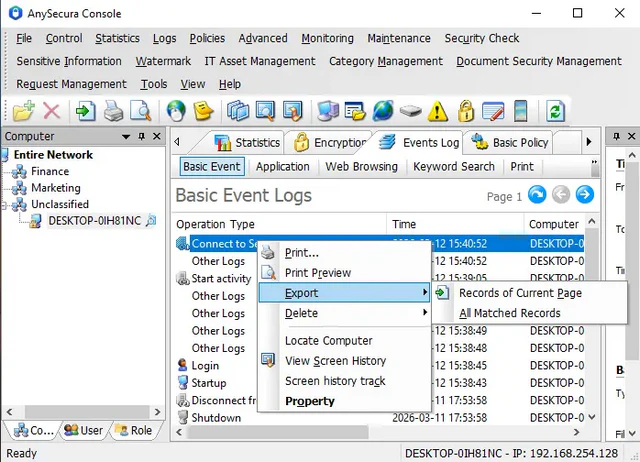
Task: Click the globe with mouse toolbar icon
Action: [176, 111]
